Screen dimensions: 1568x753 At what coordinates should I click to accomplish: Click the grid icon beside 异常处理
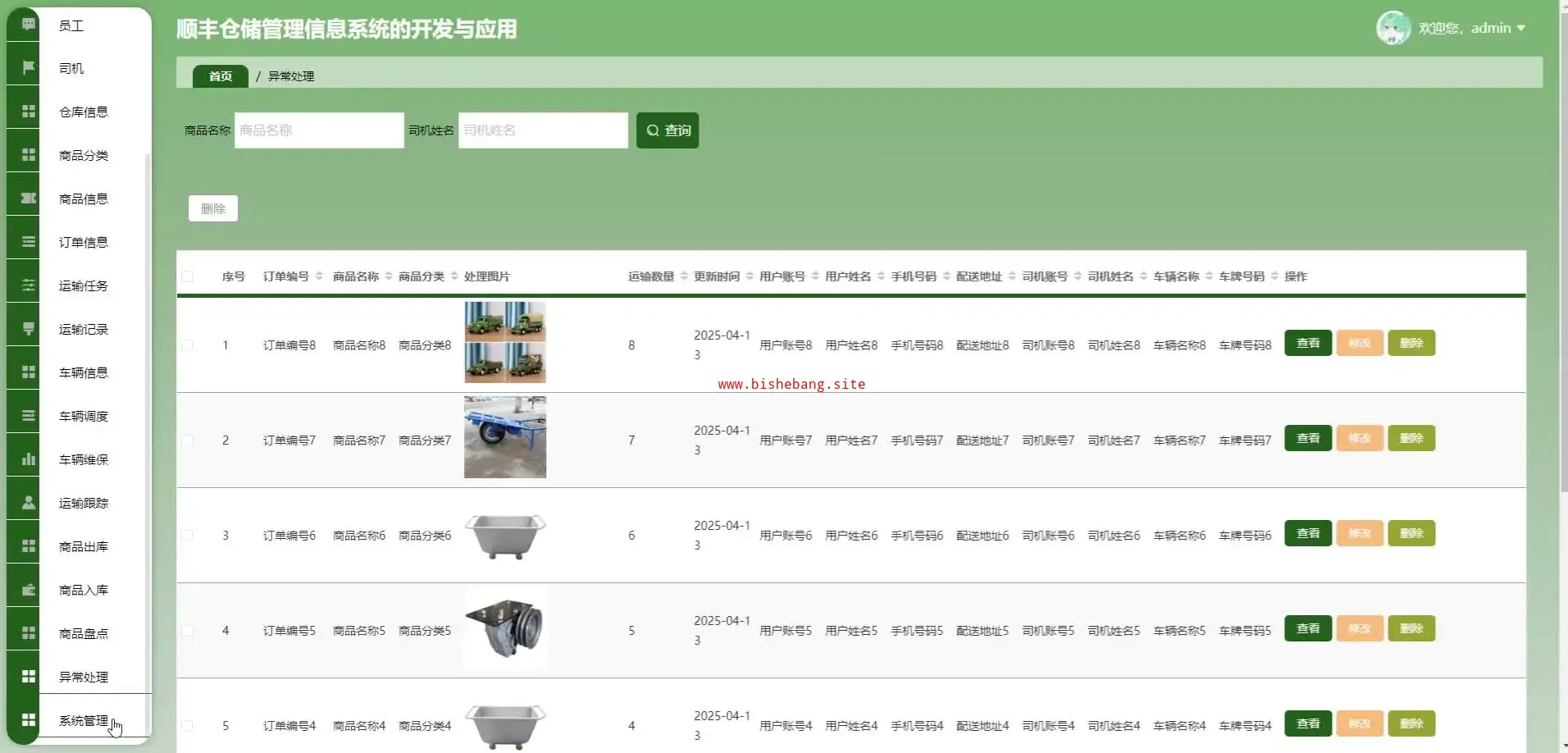[28, 676]
